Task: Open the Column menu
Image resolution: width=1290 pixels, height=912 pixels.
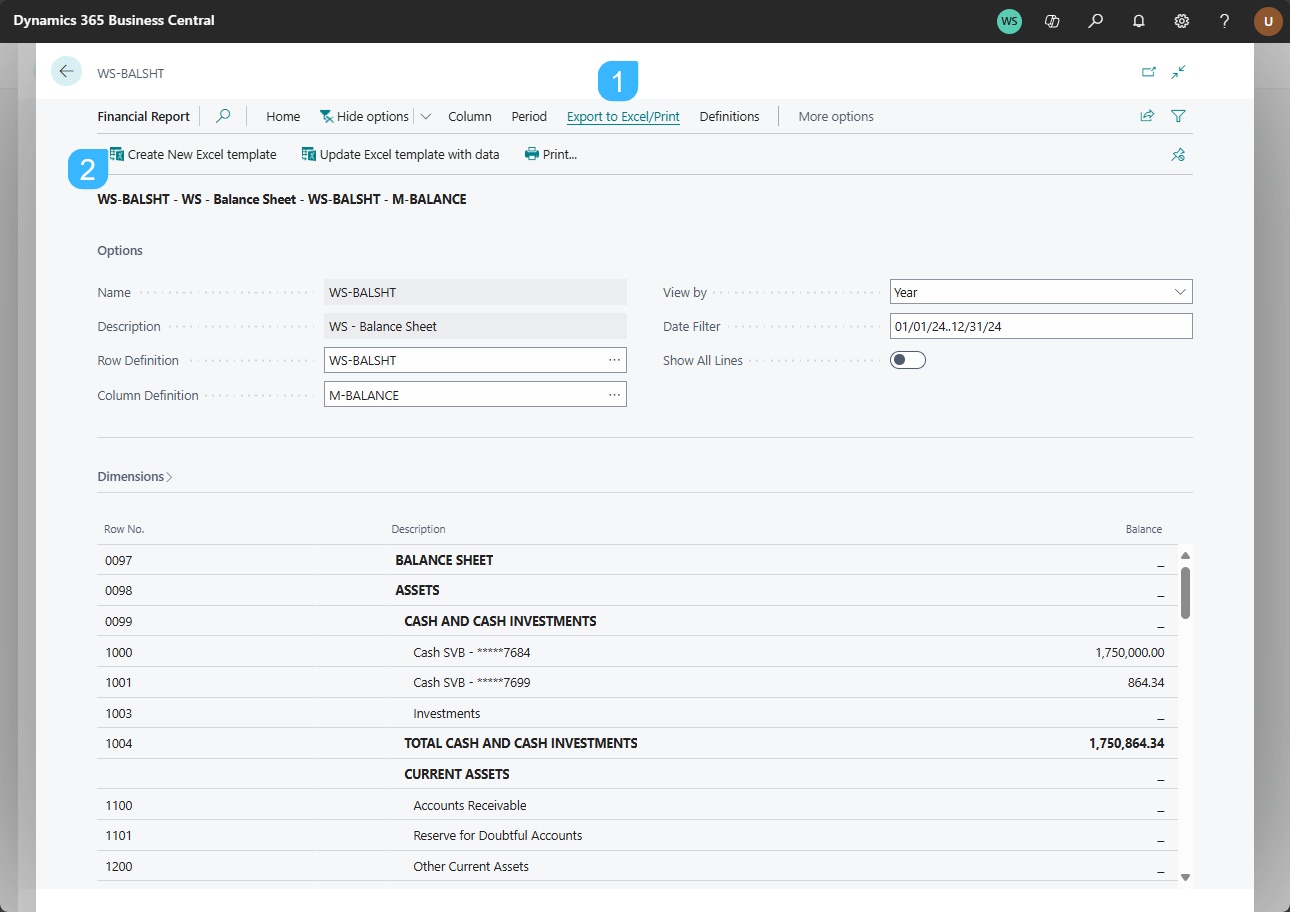Action: 470,116
